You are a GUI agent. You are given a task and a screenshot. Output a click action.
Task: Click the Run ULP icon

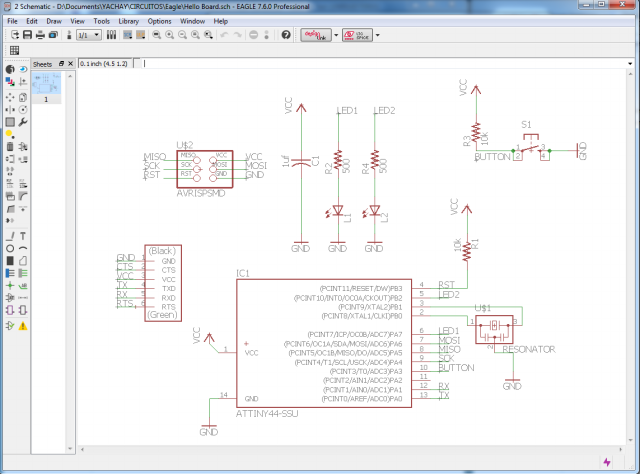(140, 35)
